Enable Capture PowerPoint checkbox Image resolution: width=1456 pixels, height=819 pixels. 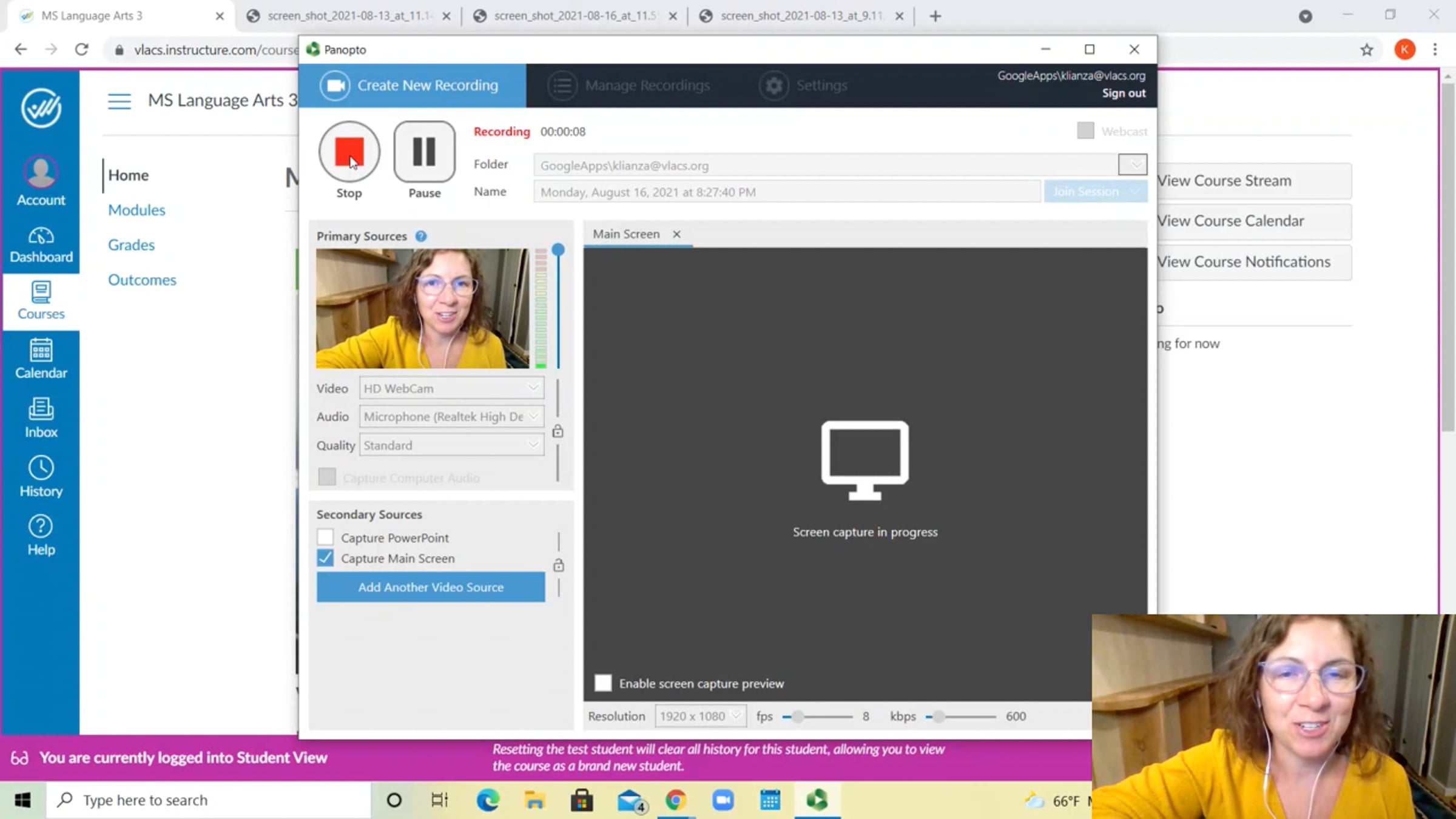(x=326, y=538)
